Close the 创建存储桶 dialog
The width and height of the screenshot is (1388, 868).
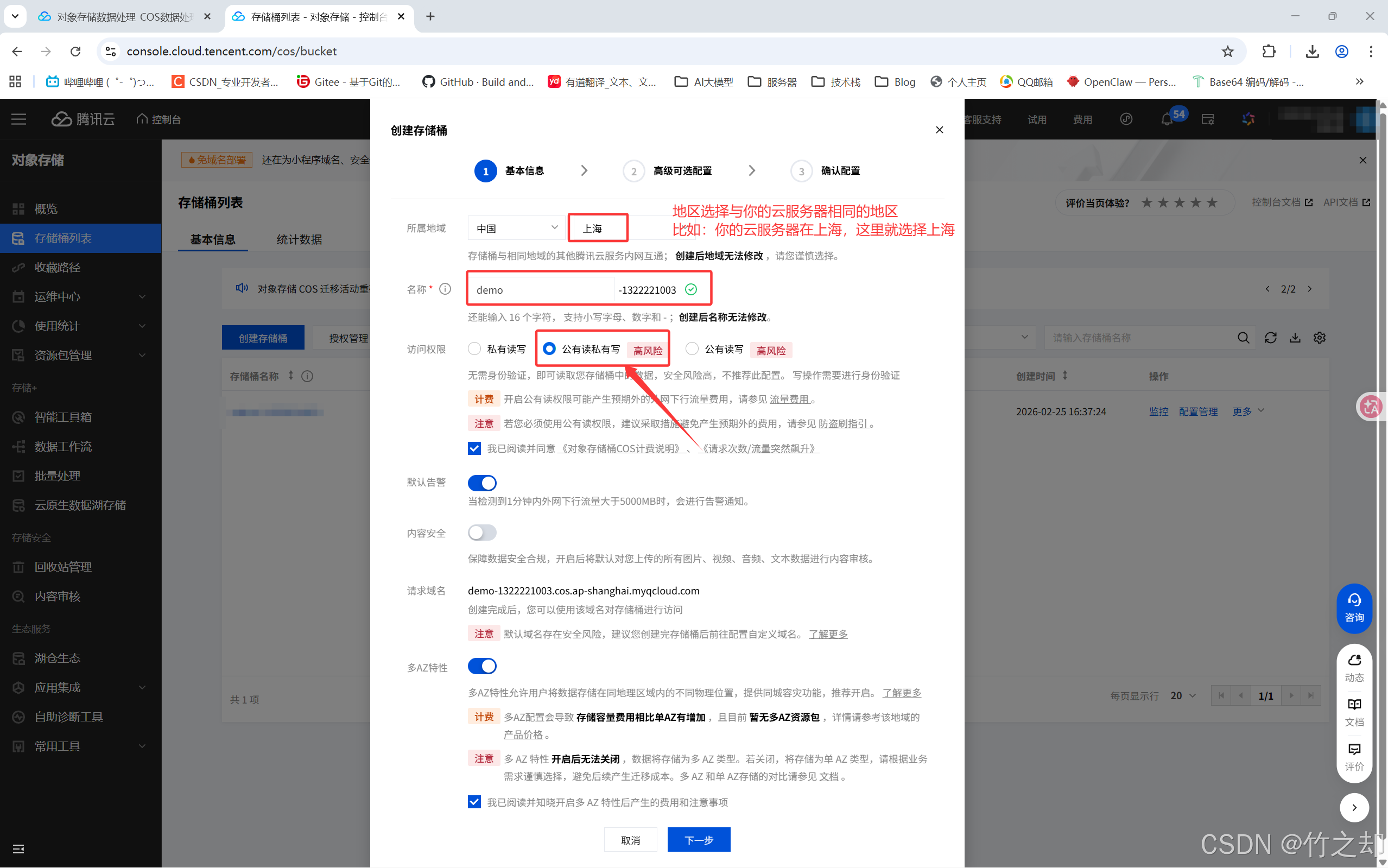click(939, 130)
